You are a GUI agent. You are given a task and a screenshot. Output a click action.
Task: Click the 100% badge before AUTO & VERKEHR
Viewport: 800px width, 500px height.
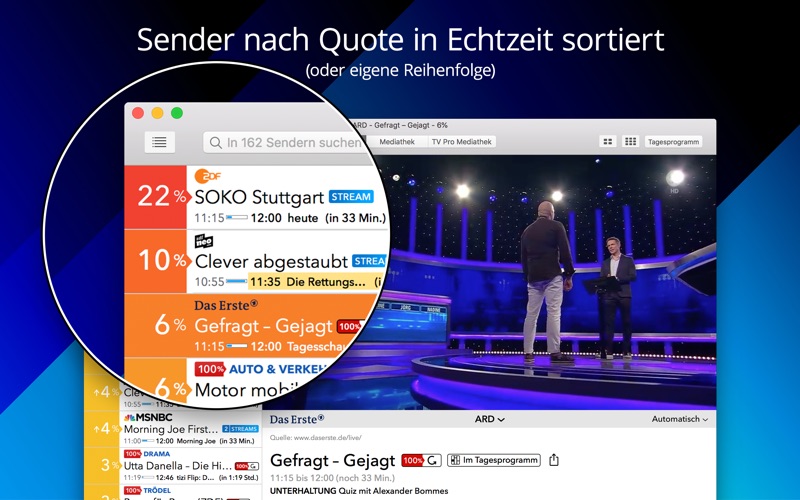(x=210, y=369)
